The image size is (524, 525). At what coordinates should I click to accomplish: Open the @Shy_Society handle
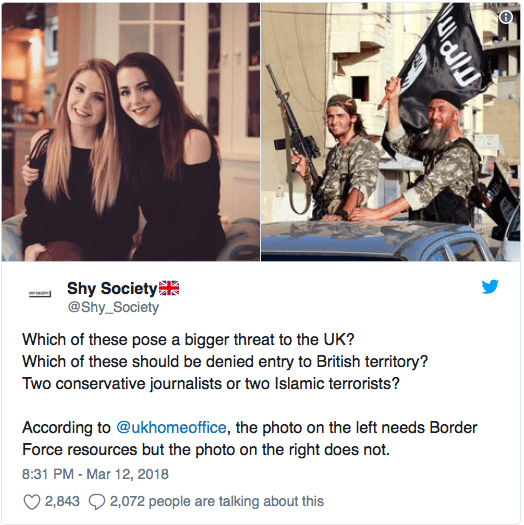click(113, 307)
